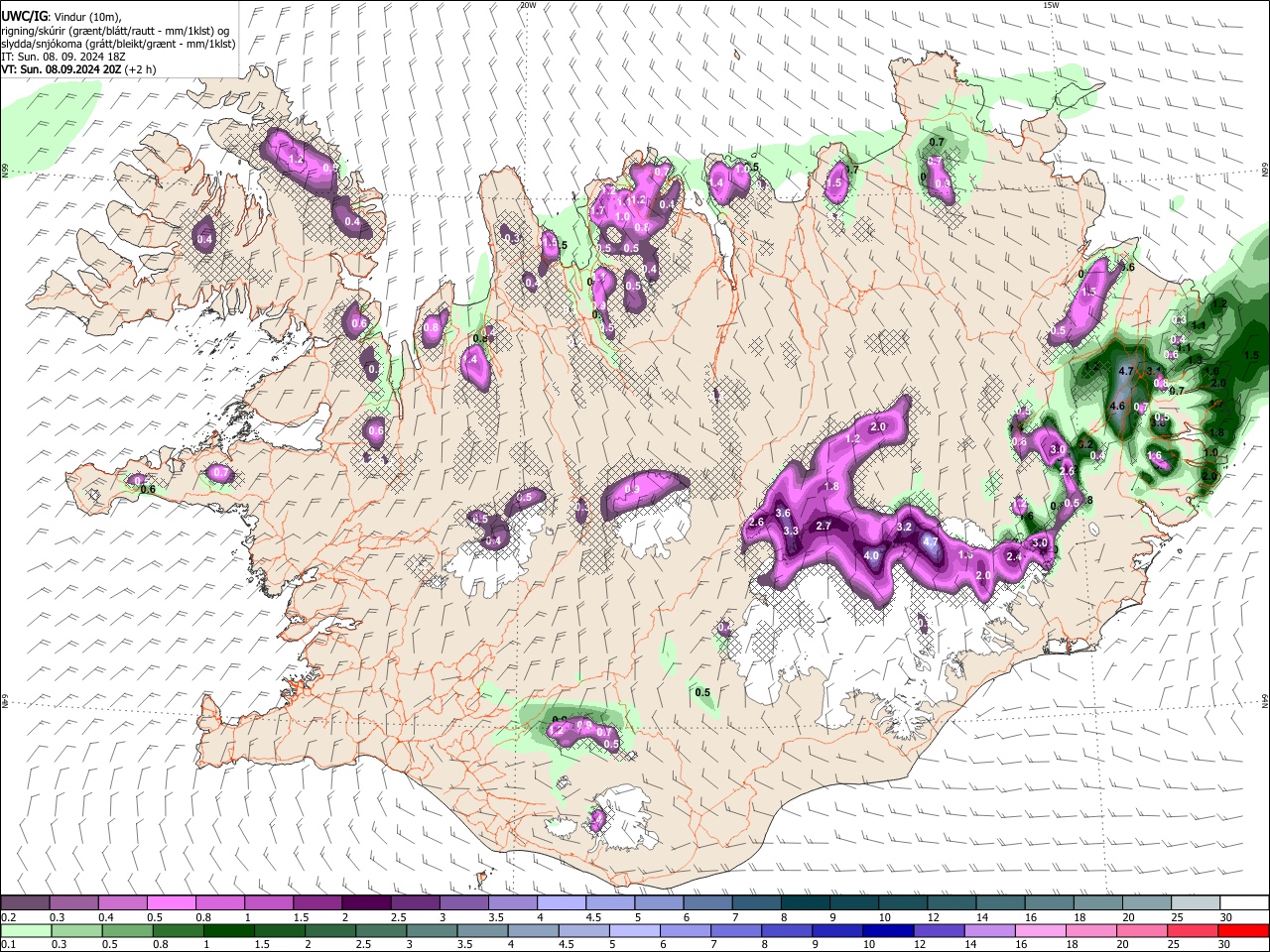Select the grey-green 2.5 swatch, rain scale
The width and height of the screenshot is (1270, 952).
(380, 930)
